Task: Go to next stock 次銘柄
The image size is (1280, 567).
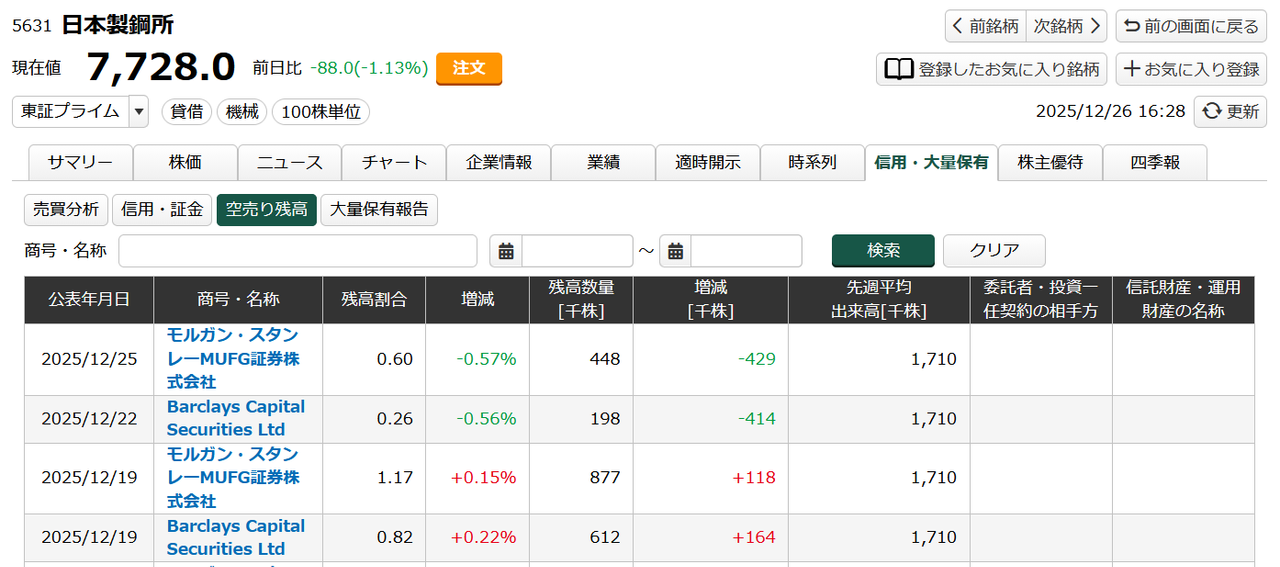Action: [x=1067, y=26]
